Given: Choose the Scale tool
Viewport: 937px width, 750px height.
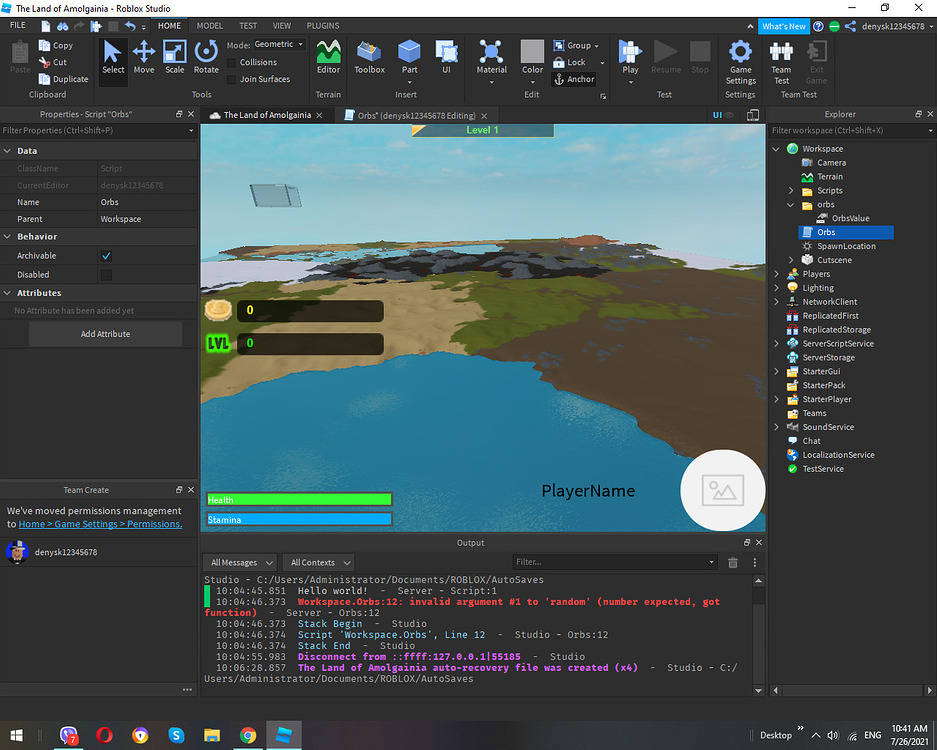Looking at the screenshot, I should click(x=174, y=57).
